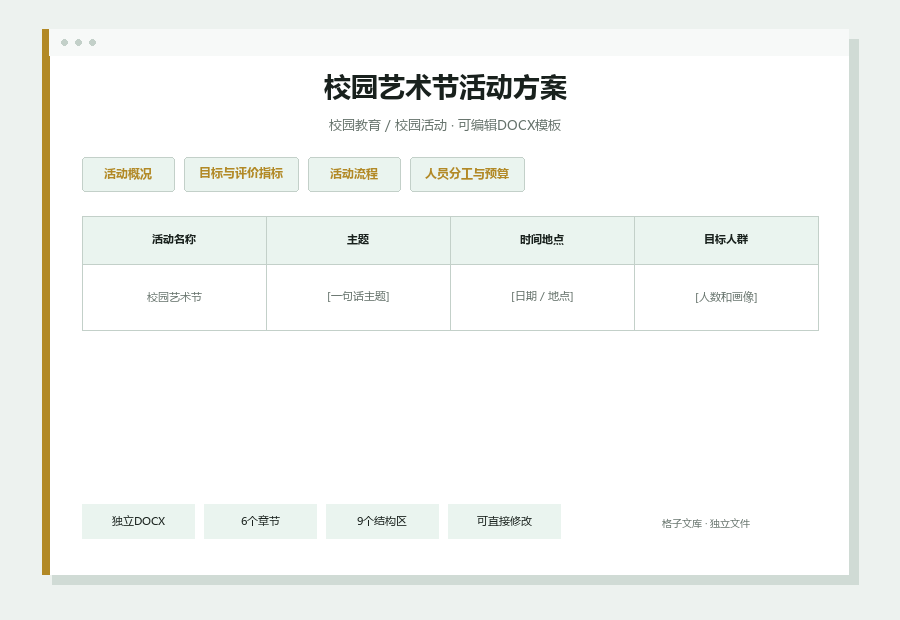
Task: Switch to the 活动流程 tab
Action: coord(354,175)
